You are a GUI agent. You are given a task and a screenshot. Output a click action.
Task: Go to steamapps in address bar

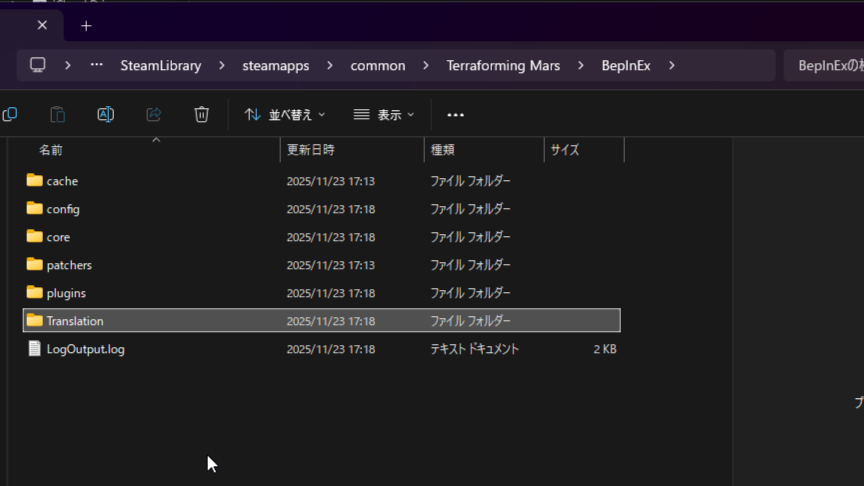click(275, 65)
